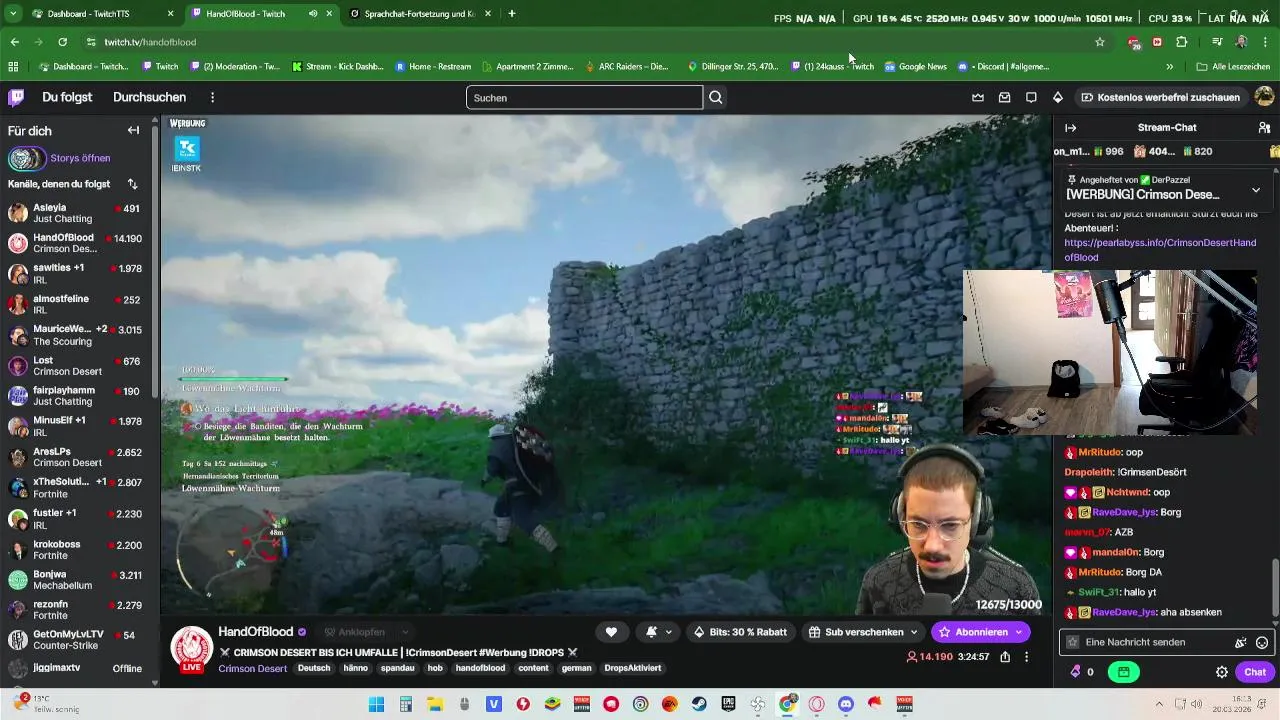This screenshot has width=1280, height=720.
Task: Open browser extensions puzzle icon
Action: 1182,42
